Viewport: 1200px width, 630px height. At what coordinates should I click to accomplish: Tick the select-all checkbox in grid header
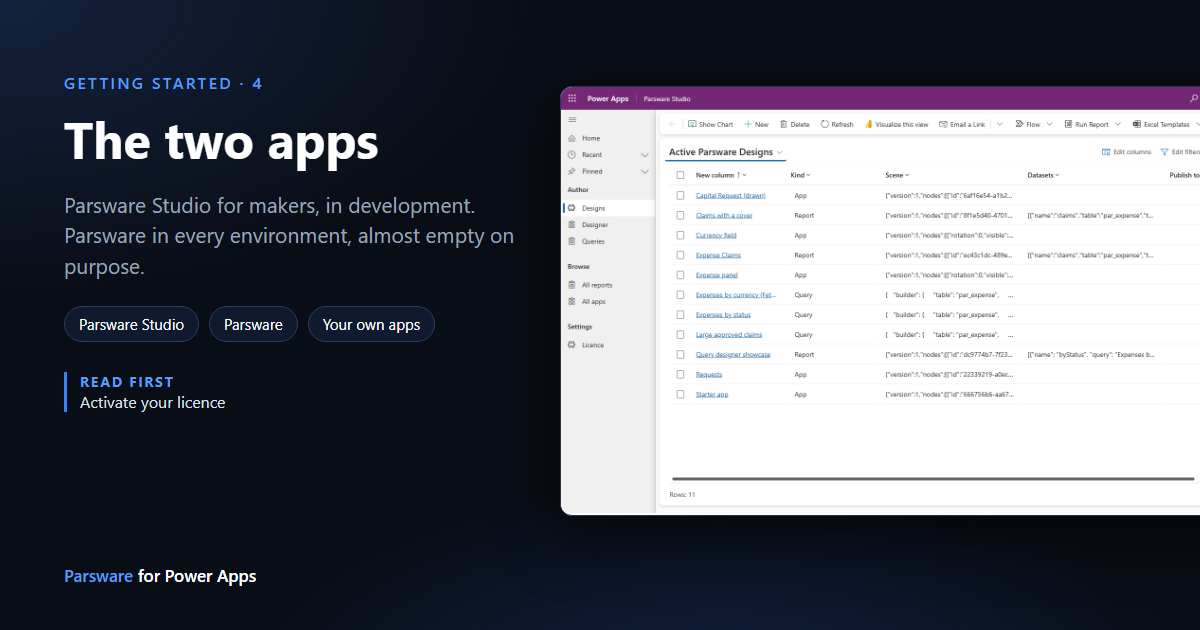680,175
